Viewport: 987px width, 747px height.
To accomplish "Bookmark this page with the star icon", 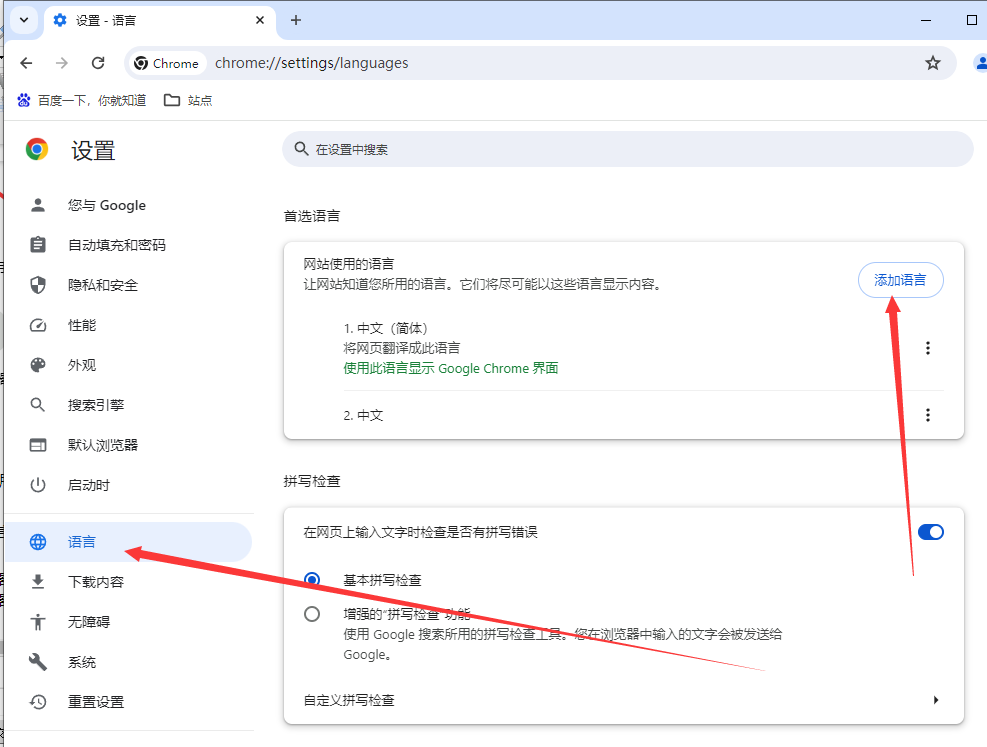I will coord(933,63).
